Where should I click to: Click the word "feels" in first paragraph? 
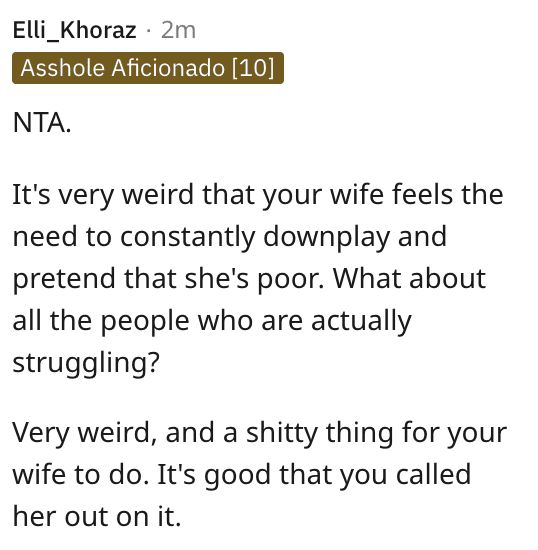coord(423,194)
